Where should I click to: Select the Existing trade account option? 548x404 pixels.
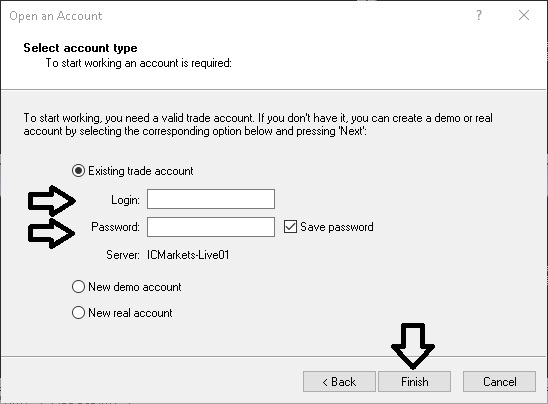78,171
